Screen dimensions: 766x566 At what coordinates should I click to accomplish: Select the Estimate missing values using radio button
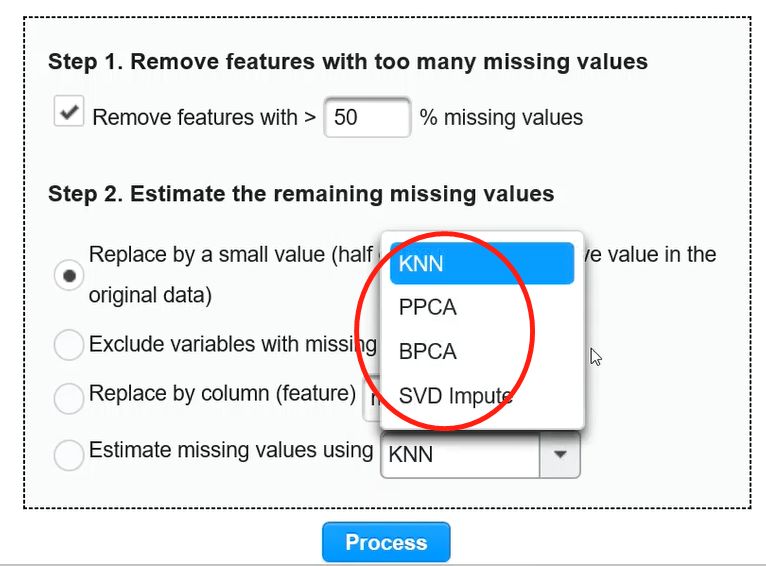tap(69, 455)
